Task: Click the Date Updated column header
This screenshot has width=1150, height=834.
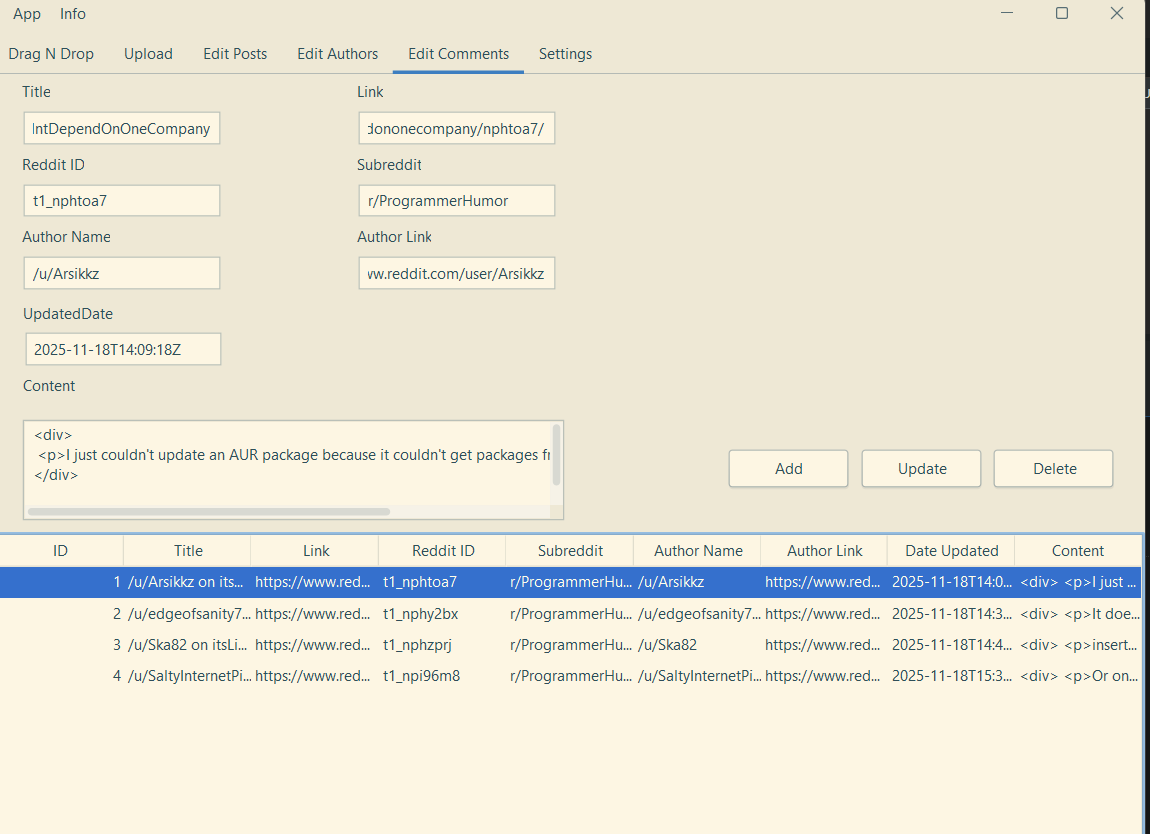Action: pyautogui.click(x=951, y=551)
